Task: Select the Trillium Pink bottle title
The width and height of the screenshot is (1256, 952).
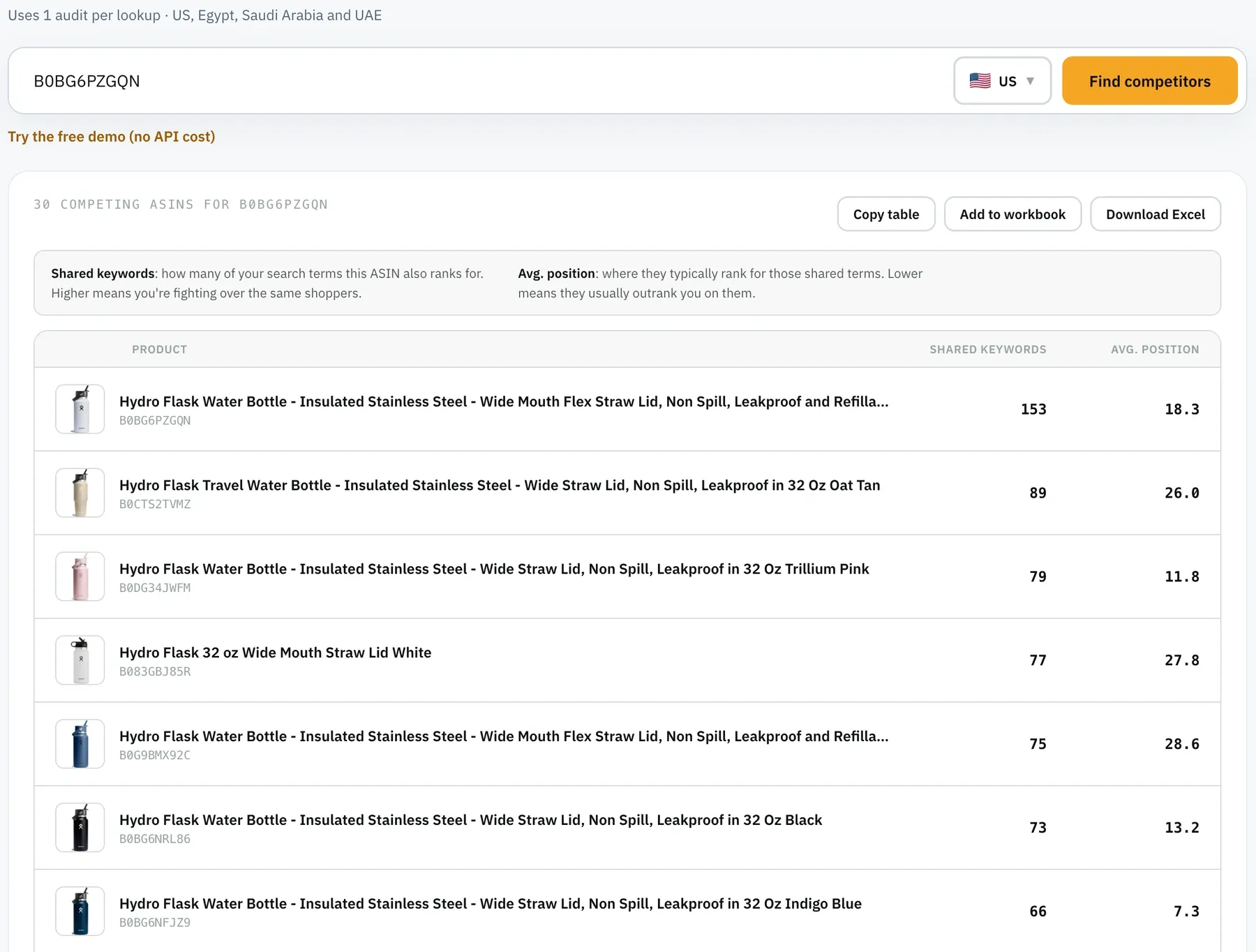Action: point(494,569)
